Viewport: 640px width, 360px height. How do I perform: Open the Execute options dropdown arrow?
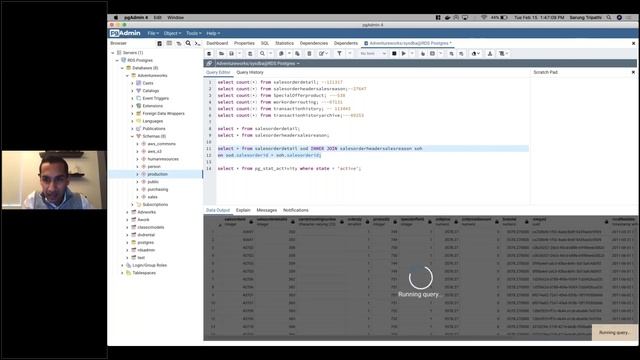pos(412,53)
